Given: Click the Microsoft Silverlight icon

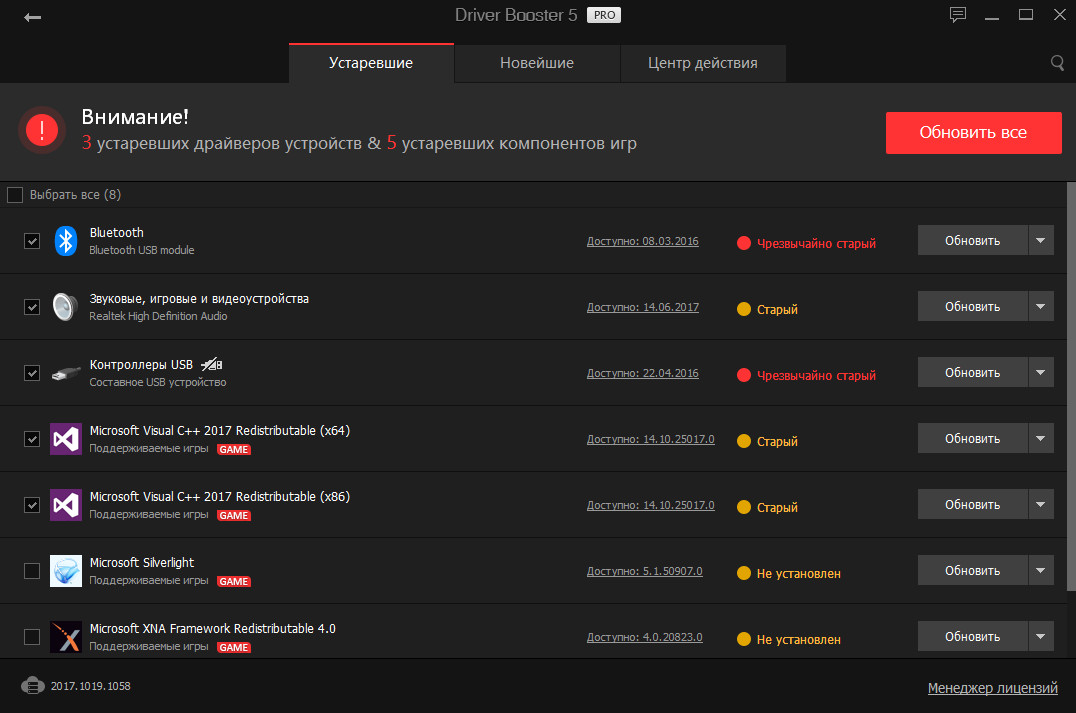Looking at the screenshot, I should tap(66, 571).
